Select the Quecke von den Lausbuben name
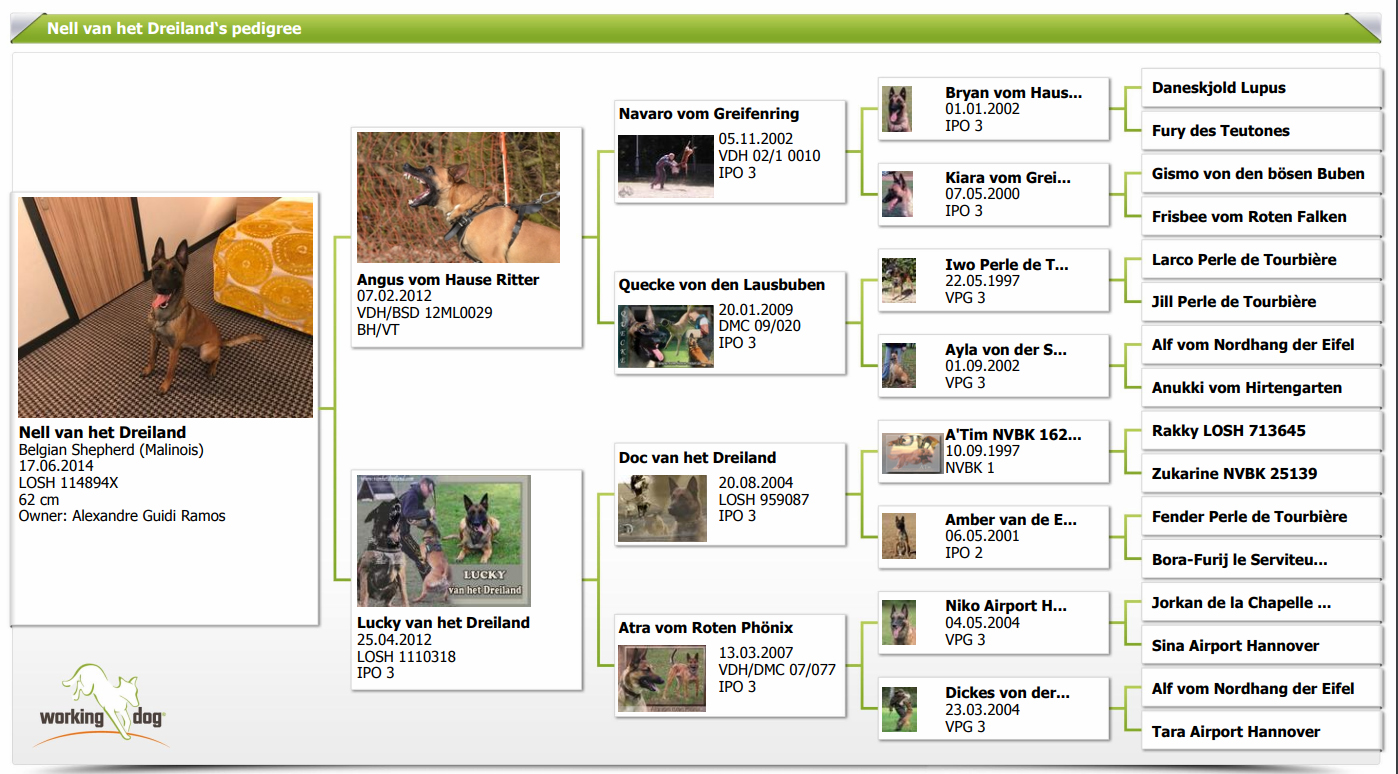This screenshot has width=1398, height=774. pyautogui.click(x=722, y=285)
